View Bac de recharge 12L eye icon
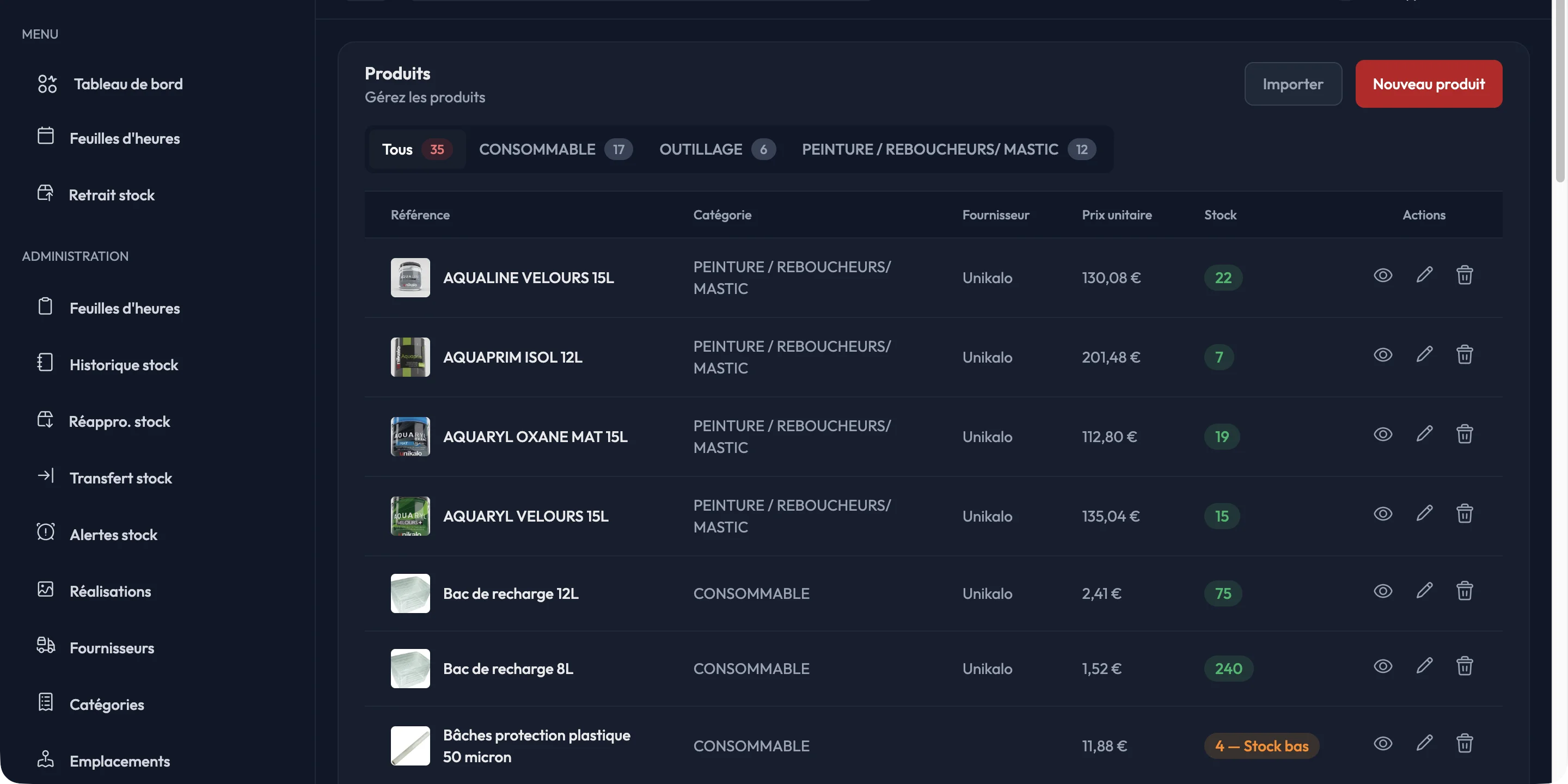This screenshot has width=1568, height=784. click(1382, 591)
